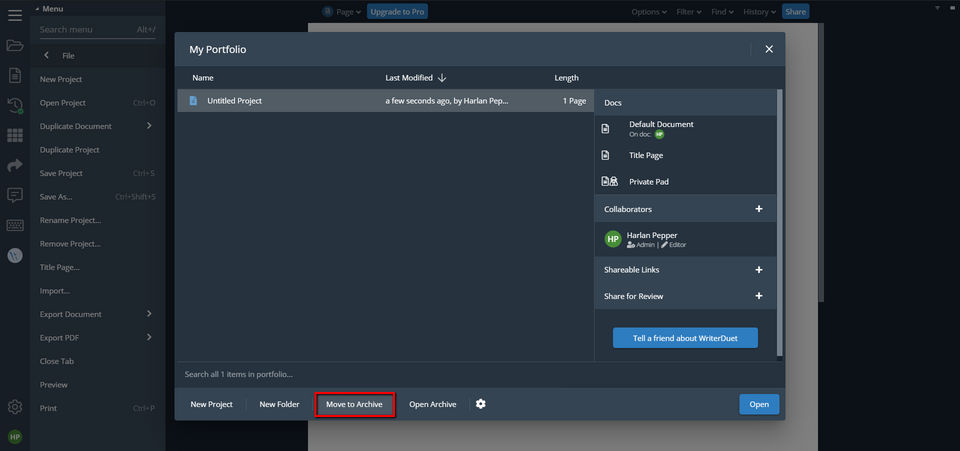This screenshot has height=451, width=960.
Task: Click the back arrow beside File
Action: point(47,55)
